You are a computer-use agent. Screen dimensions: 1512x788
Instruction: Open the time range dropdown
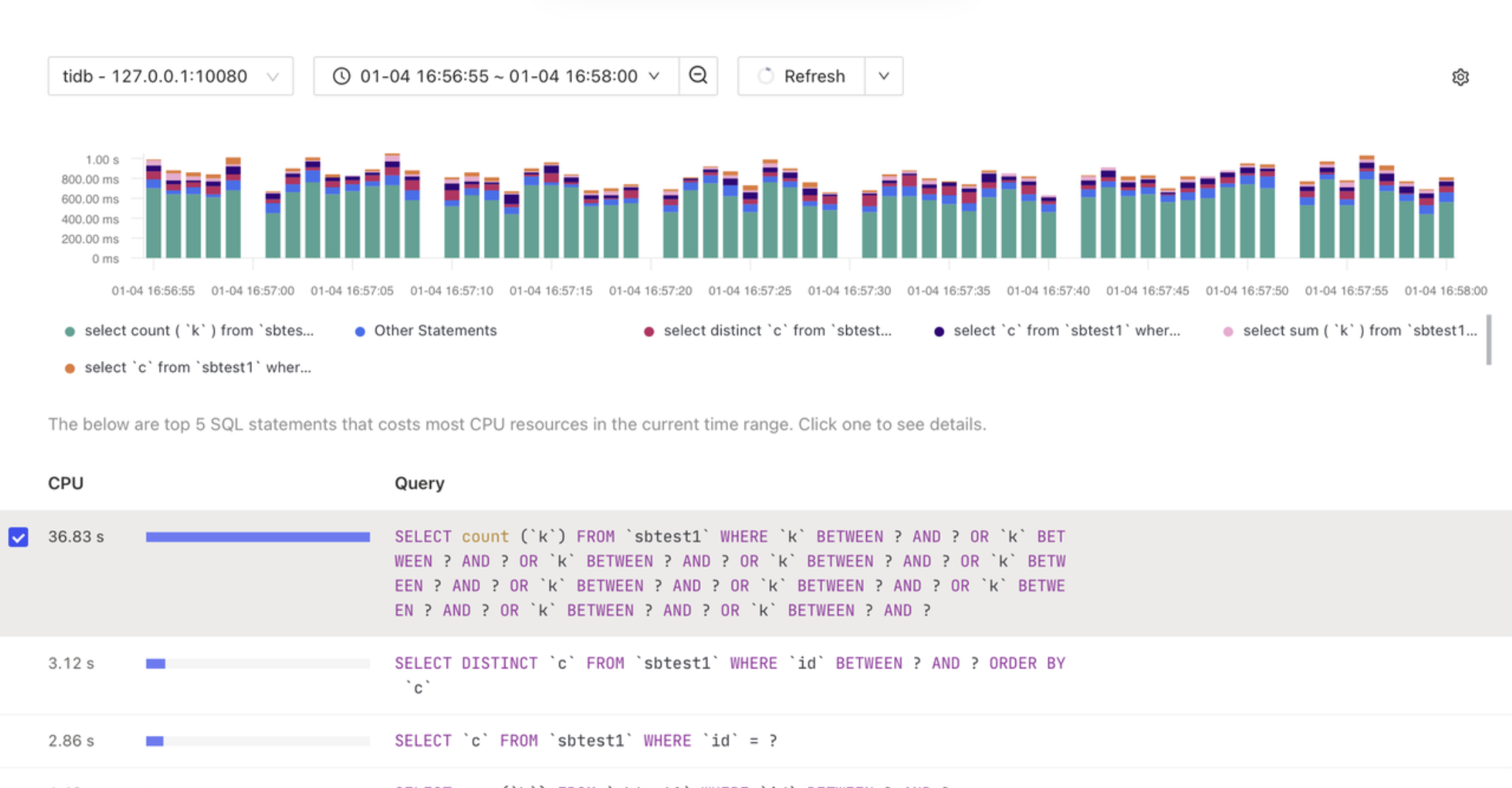point(653,75)
